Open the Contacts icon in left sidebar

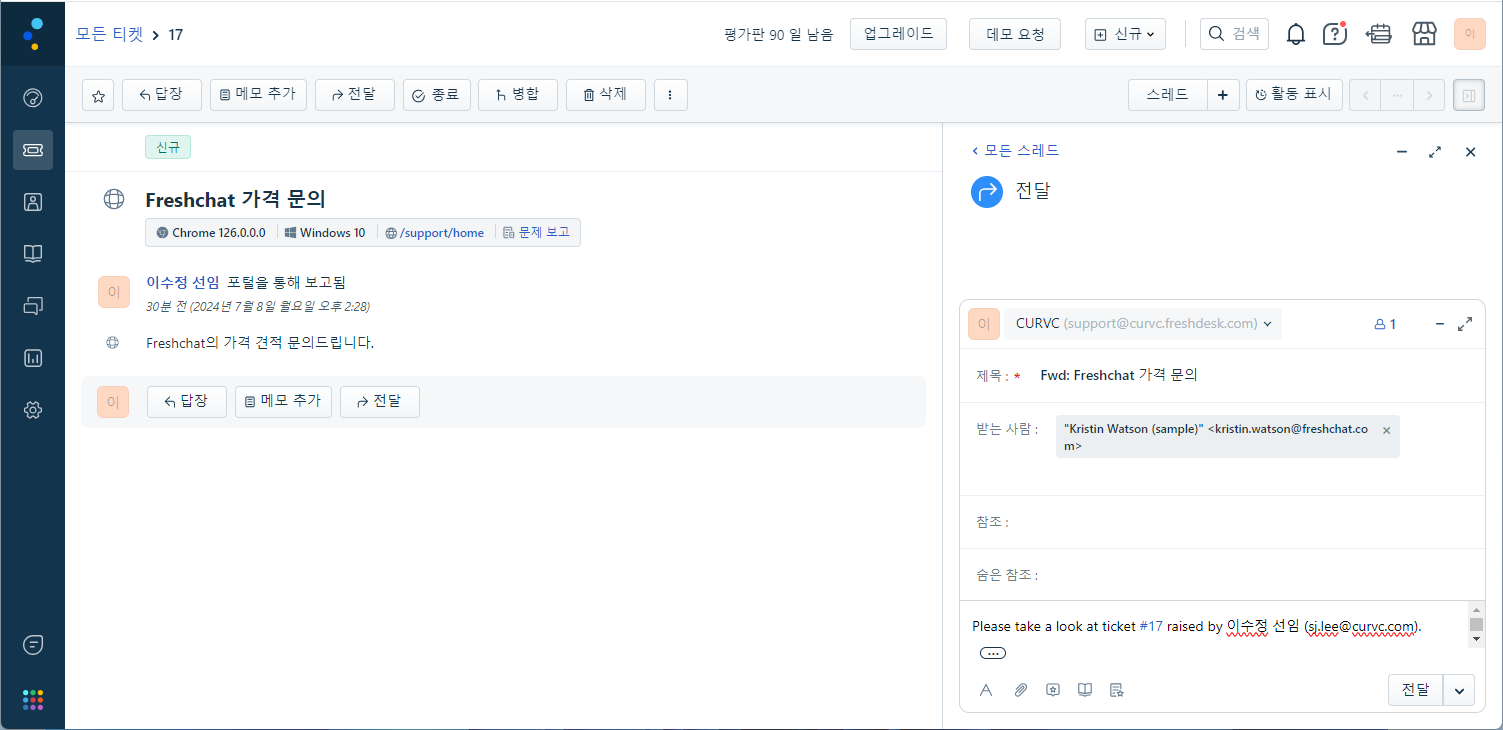(x=33, y=202)
